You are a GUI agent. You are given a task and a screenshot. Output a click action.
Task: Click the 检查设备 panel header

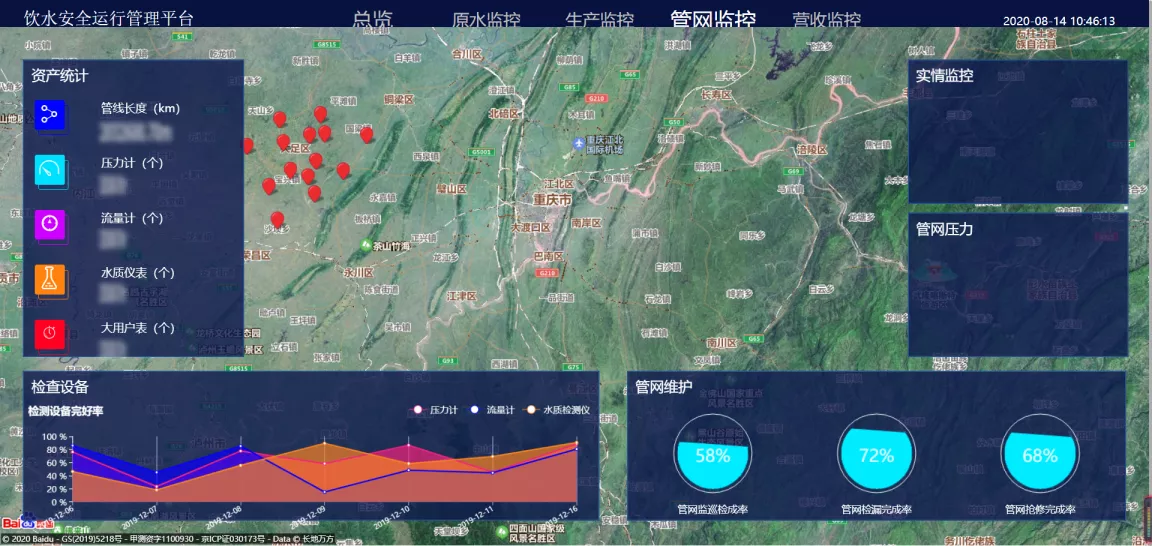[x=60, y=387]
